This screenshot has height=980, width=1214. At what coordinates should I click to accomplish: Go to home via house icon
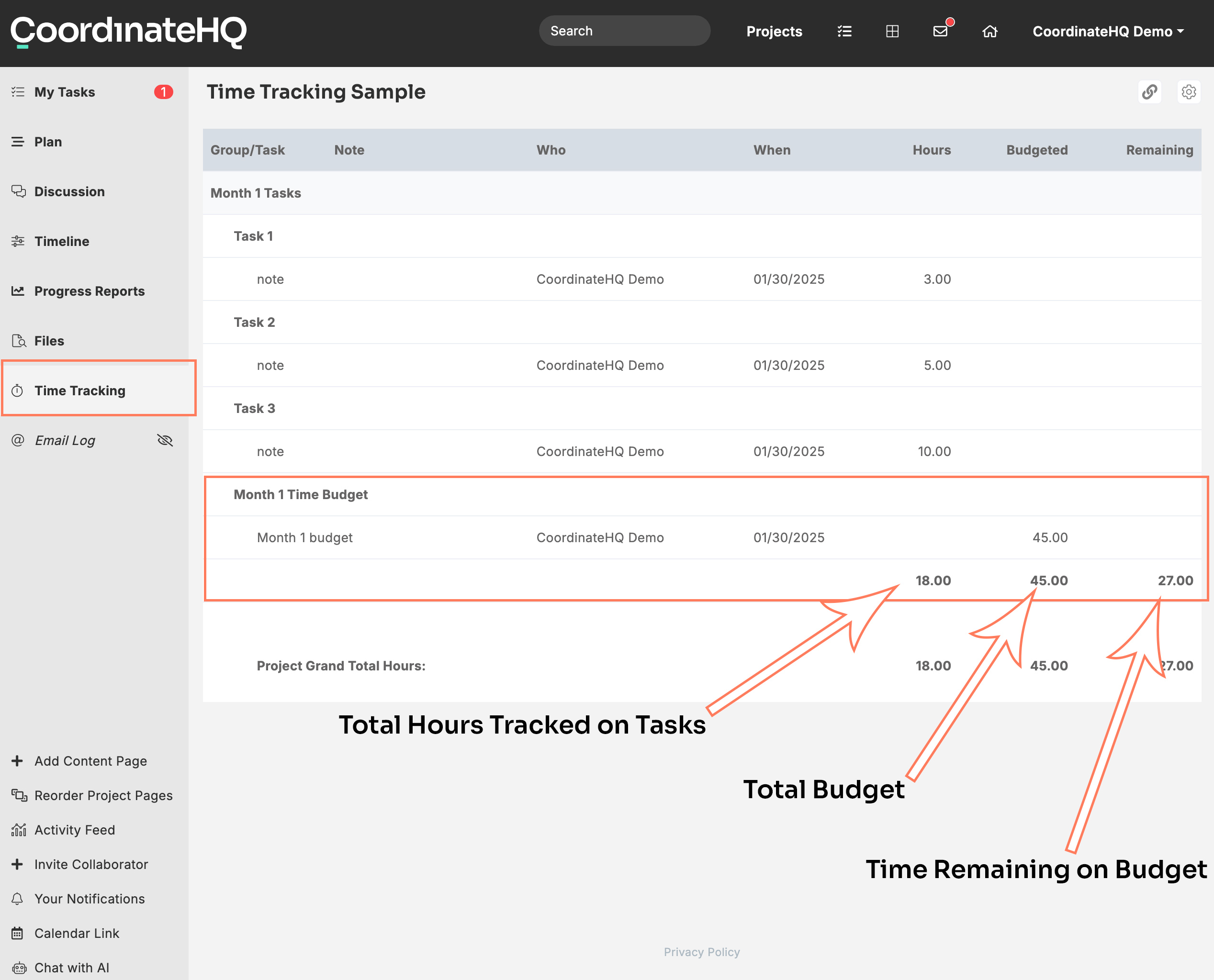(x=990, y=32)
